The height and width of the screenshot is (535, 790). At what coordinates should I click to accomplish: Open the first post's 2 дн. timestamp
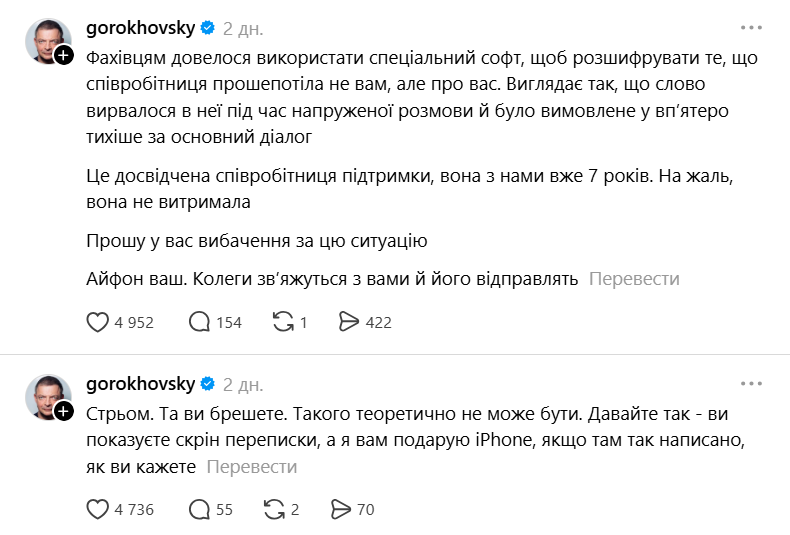point(243,29)
